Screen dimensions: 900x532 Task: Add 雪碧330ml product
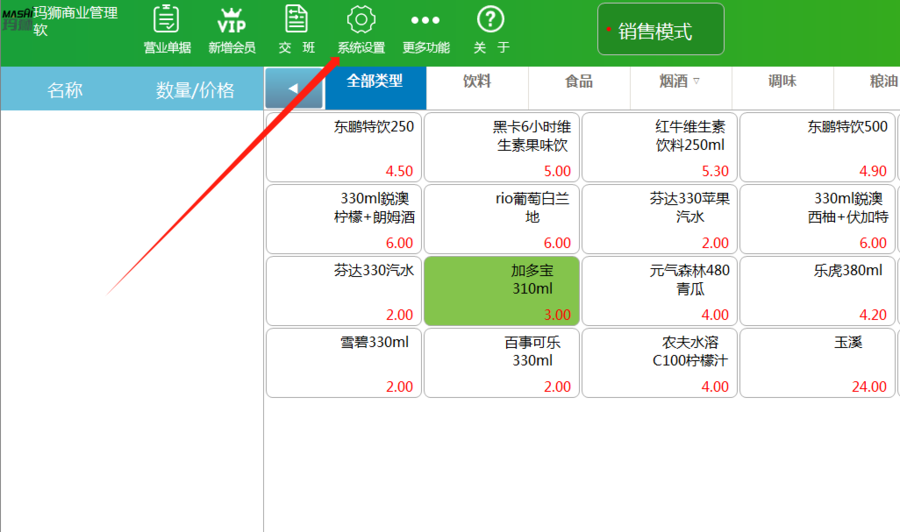(344, 363)
